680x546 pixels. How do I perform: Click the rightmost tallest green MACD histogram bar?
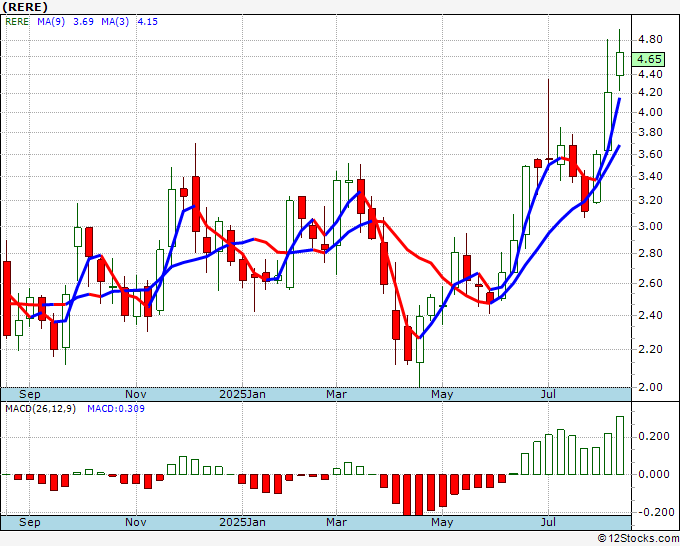620,445
